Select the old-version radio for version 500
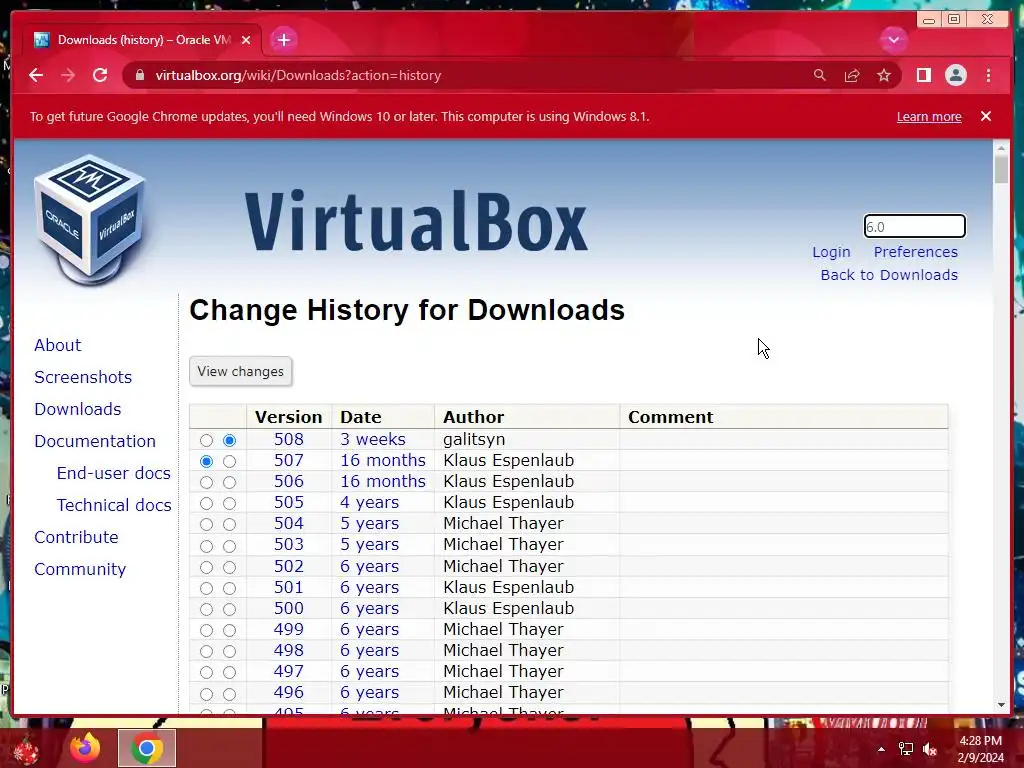The height and width of the screenshot is (768, 1024). pyautogui.click(x=206, y=609)
